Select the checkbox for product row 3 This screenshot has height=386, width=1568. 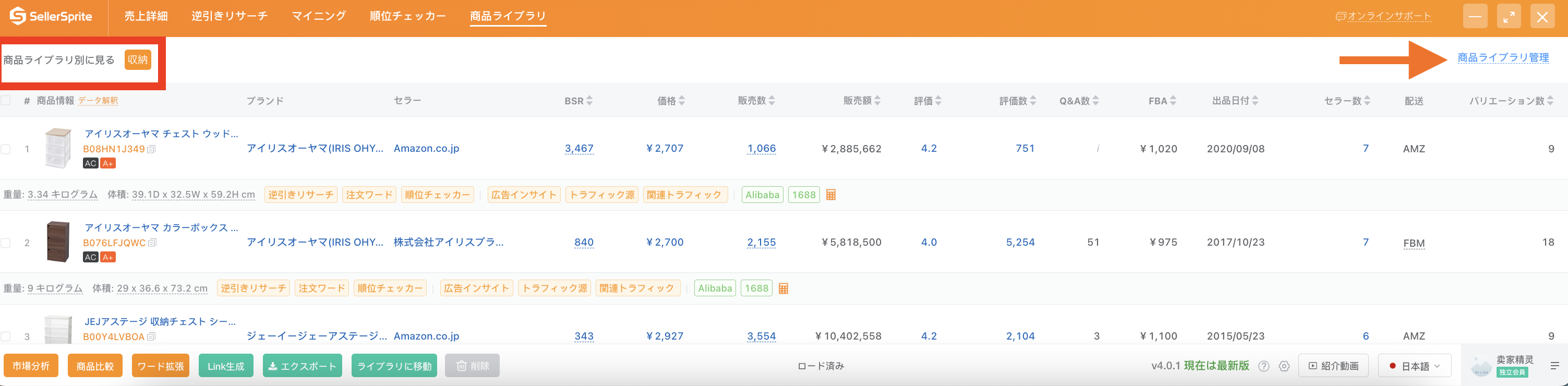click(x=6, y=336)
